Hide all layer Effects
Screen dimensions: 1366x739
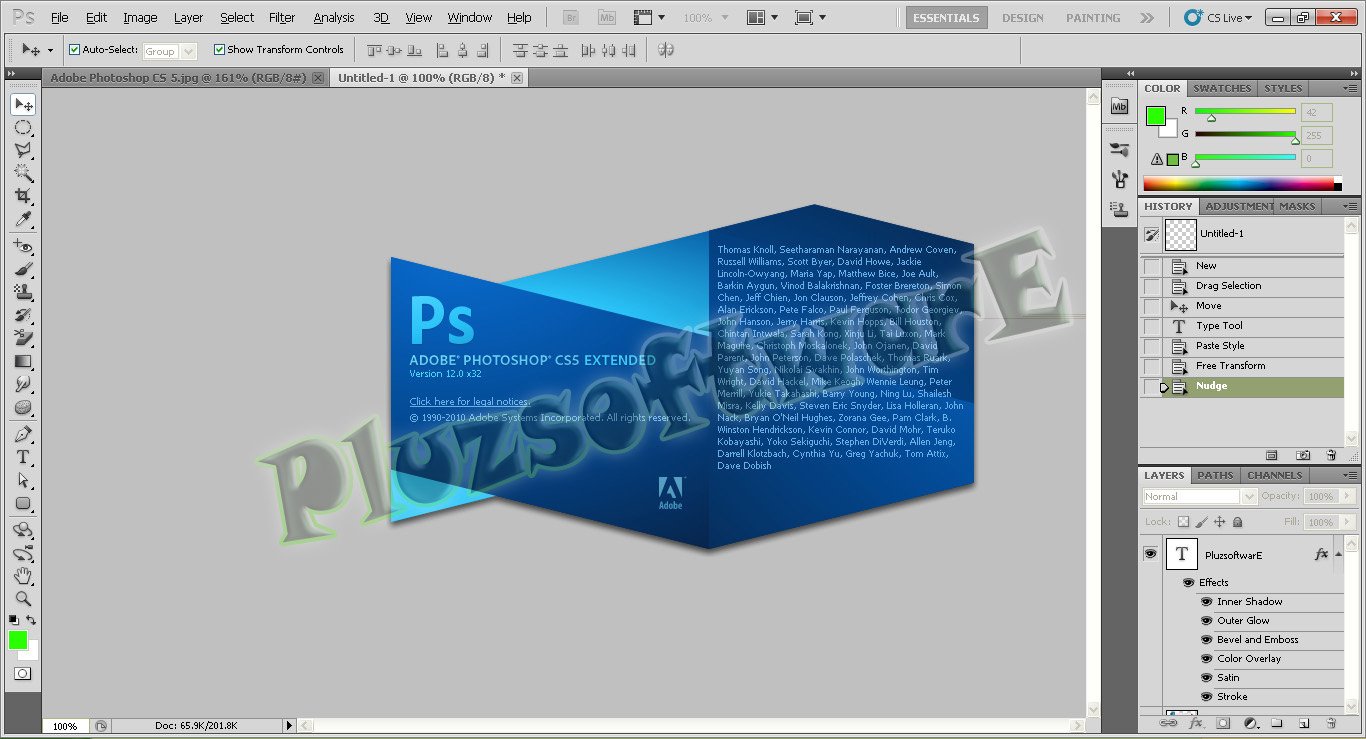pos(1188,582)
